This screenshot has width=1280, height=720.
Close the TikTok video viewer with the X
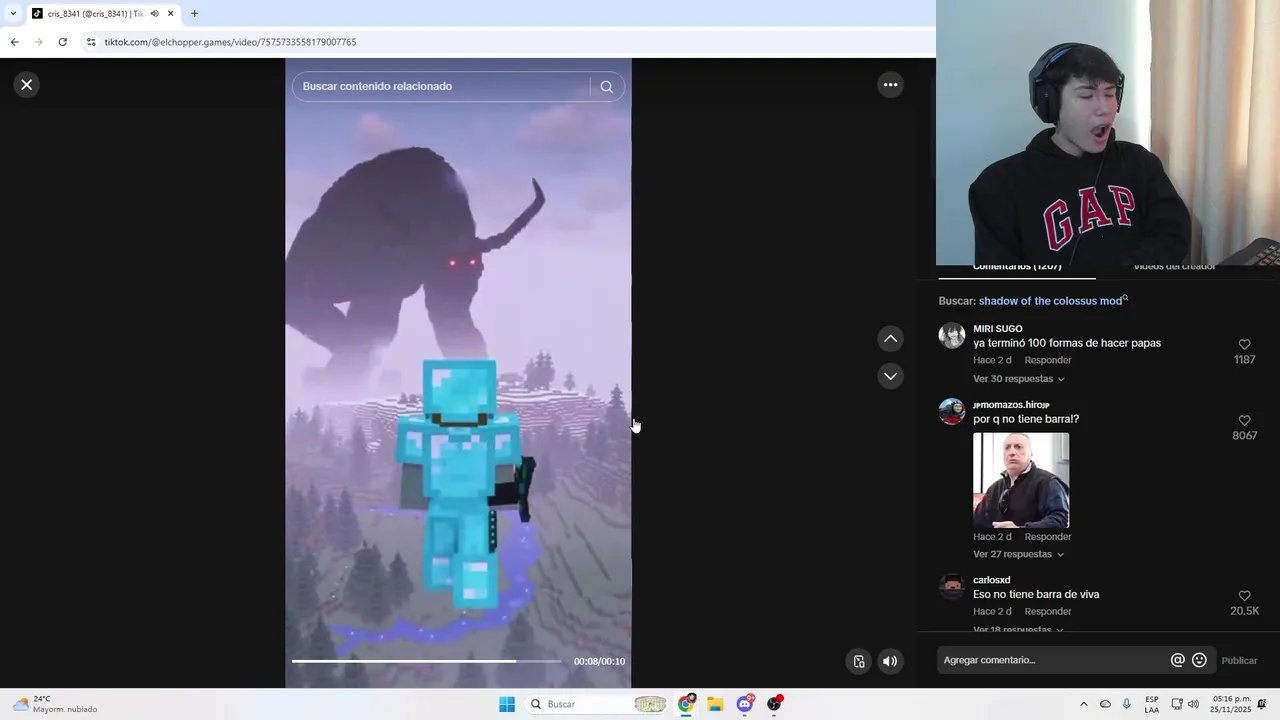click(27, 85)
